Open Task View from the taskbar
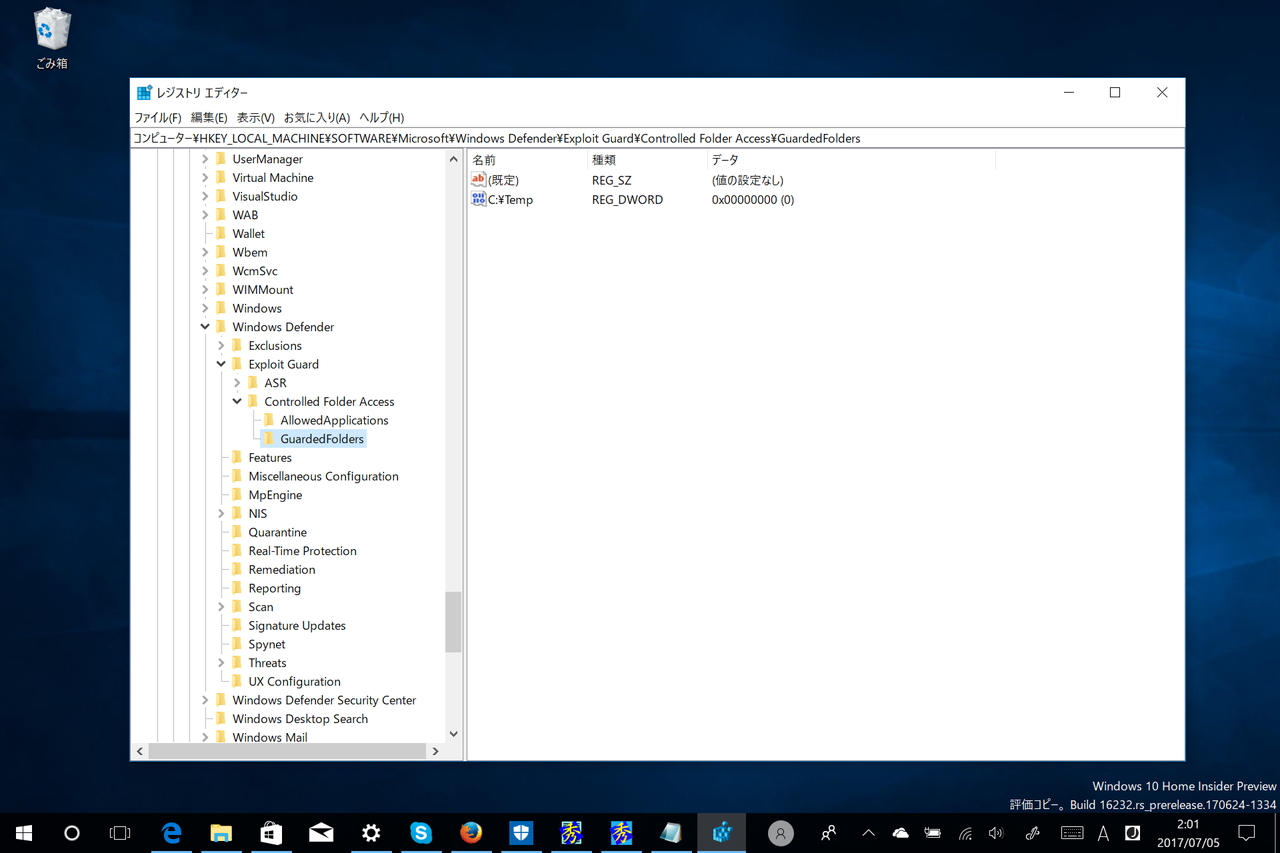Screen dimensions: 1280x853 pos(120,833)
